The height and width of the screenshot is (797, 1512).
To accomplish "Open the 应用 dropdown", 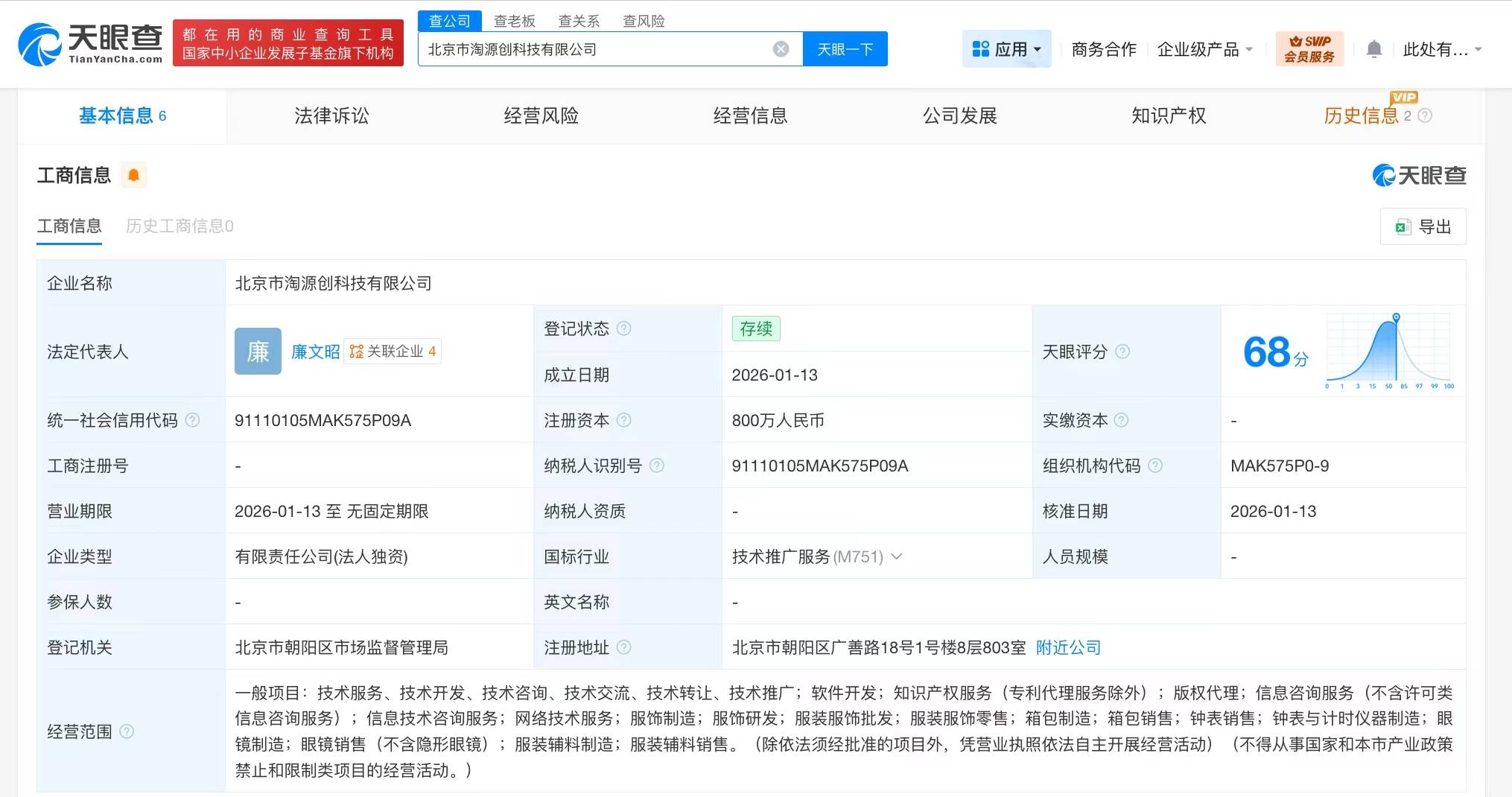I will pyautogui.click(x=1007, y=48).
